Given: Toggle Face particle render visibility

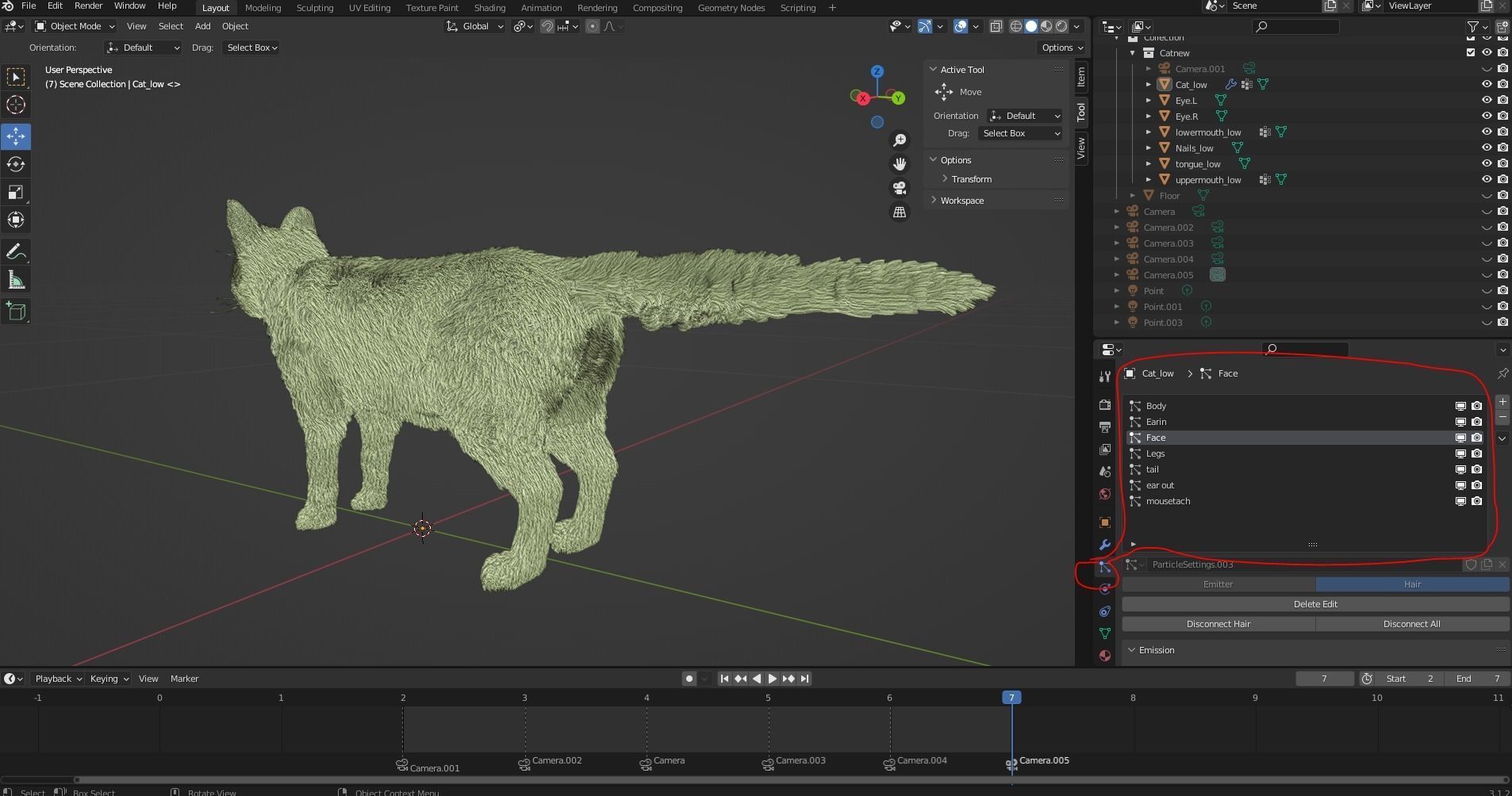Looking at the screenshot, I should click(x=1476, y=438).
